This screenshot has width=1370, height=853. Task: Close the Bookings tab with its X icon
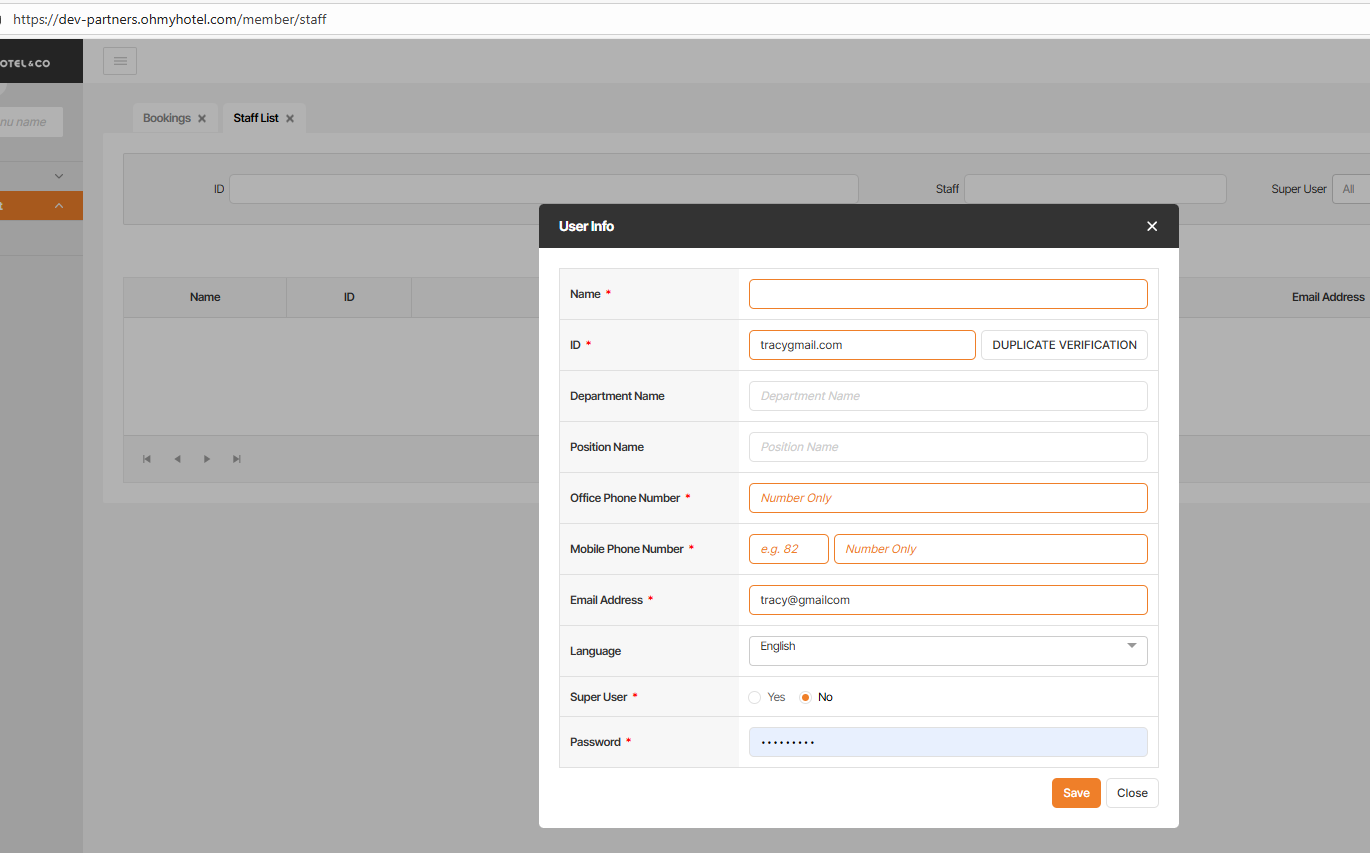tap(202, 118)
